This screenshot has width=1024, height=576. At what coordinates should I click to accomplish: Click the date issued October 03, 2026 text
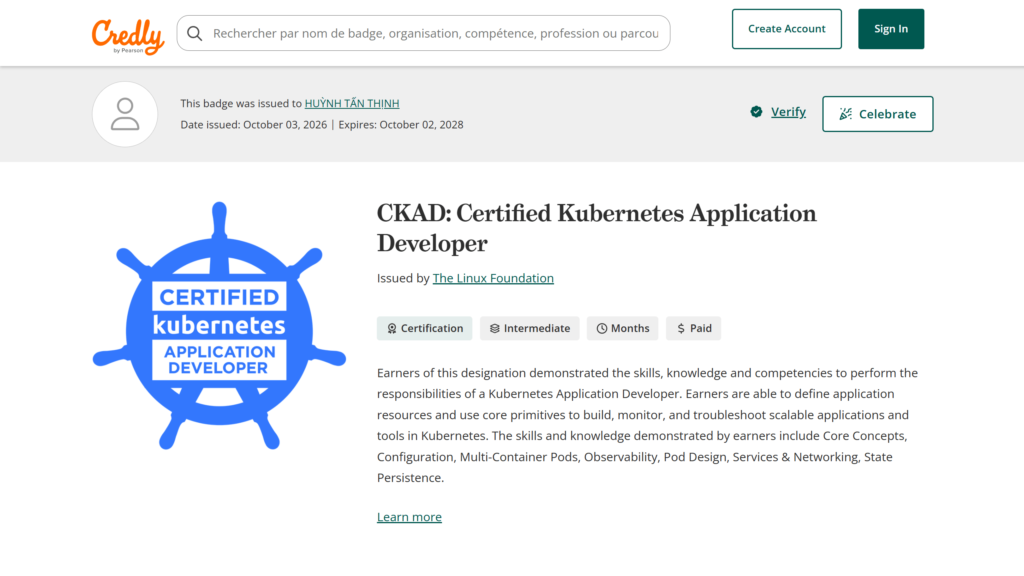point(253,125)
